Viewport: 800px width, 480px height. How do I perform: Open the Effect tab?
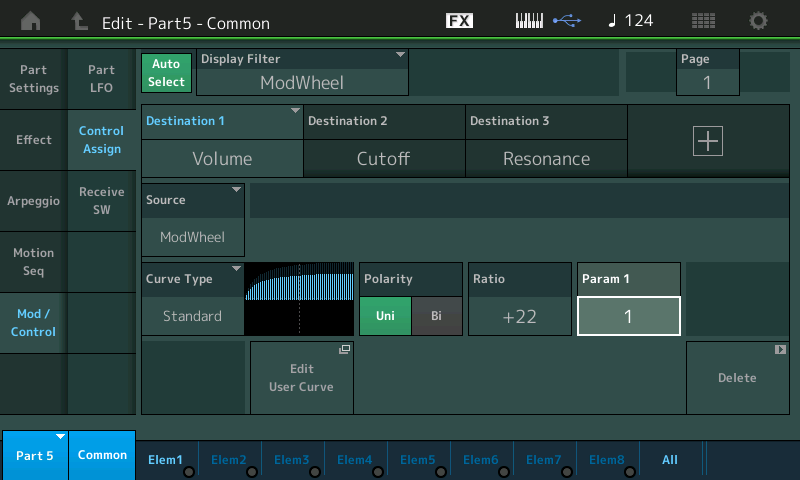tap(34, 140)
